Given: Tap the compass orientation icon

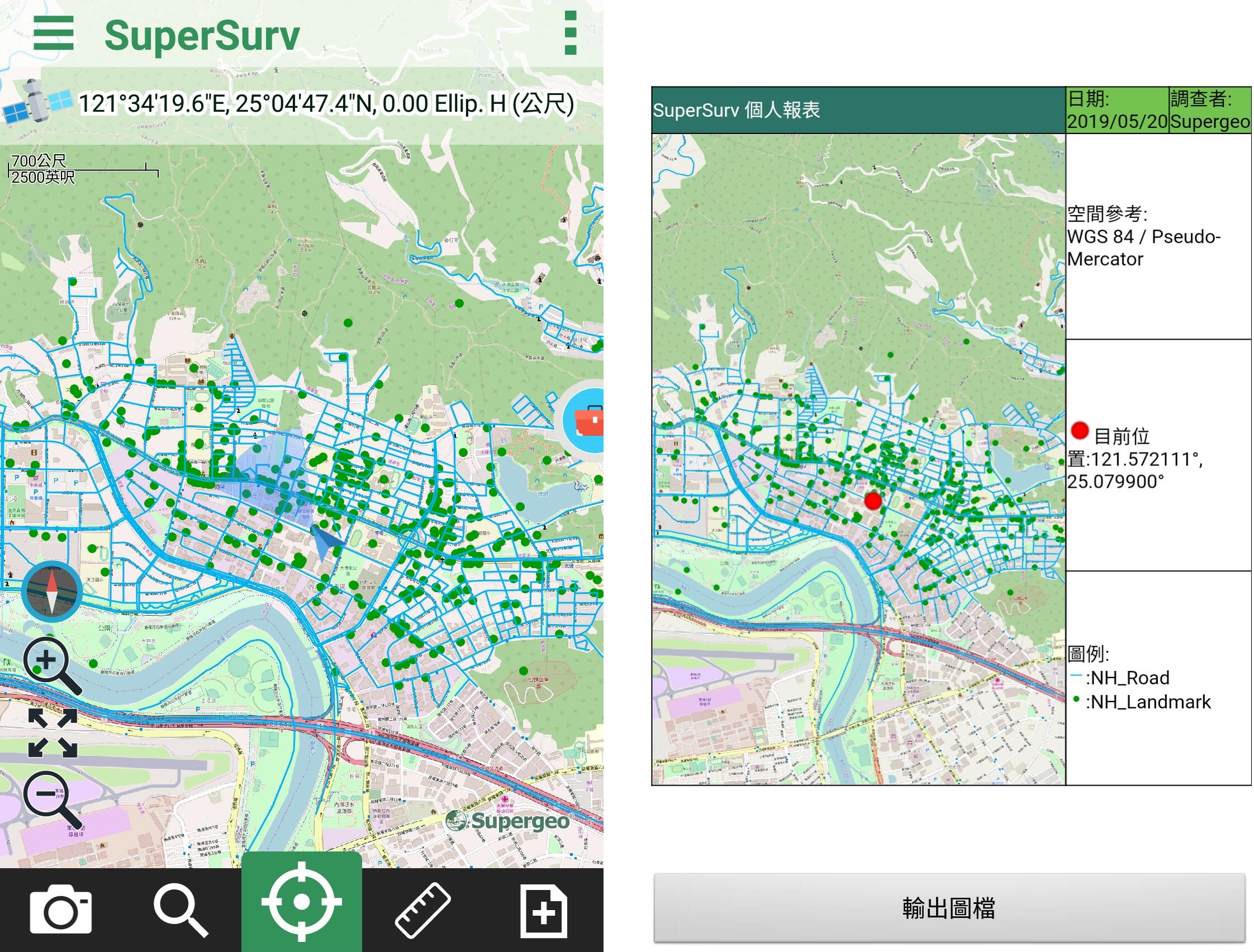Looking at the screenshot, I should [x=51, y=591].
